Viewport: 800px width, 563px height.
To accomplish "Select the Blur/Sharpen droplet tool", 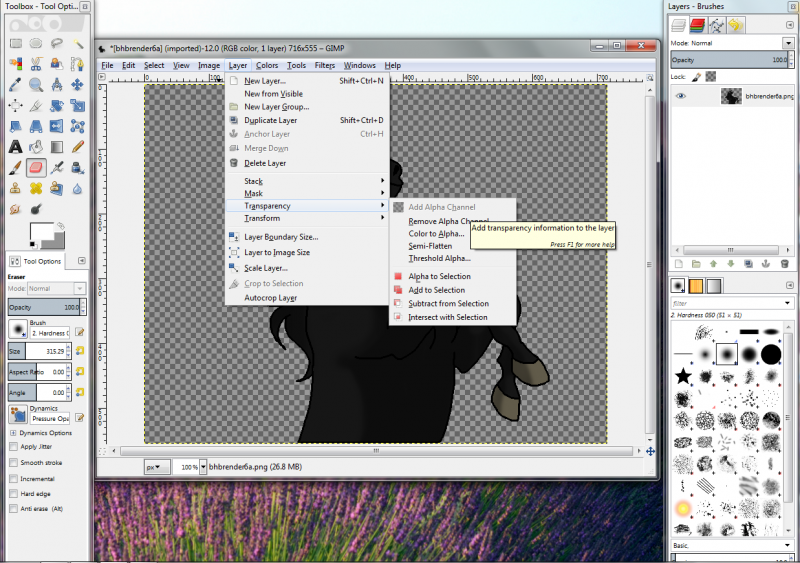I will [x=78, y=189].
